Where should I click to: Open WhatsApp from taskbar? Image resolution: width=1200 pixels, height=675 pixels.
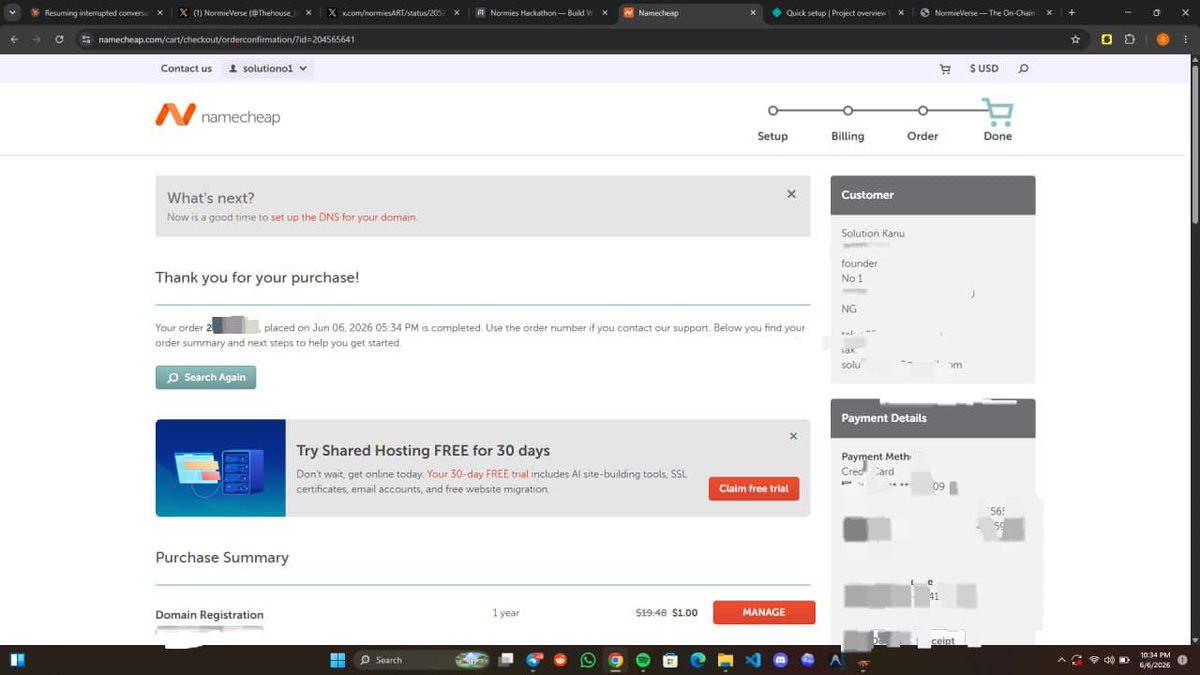(587, 660)
